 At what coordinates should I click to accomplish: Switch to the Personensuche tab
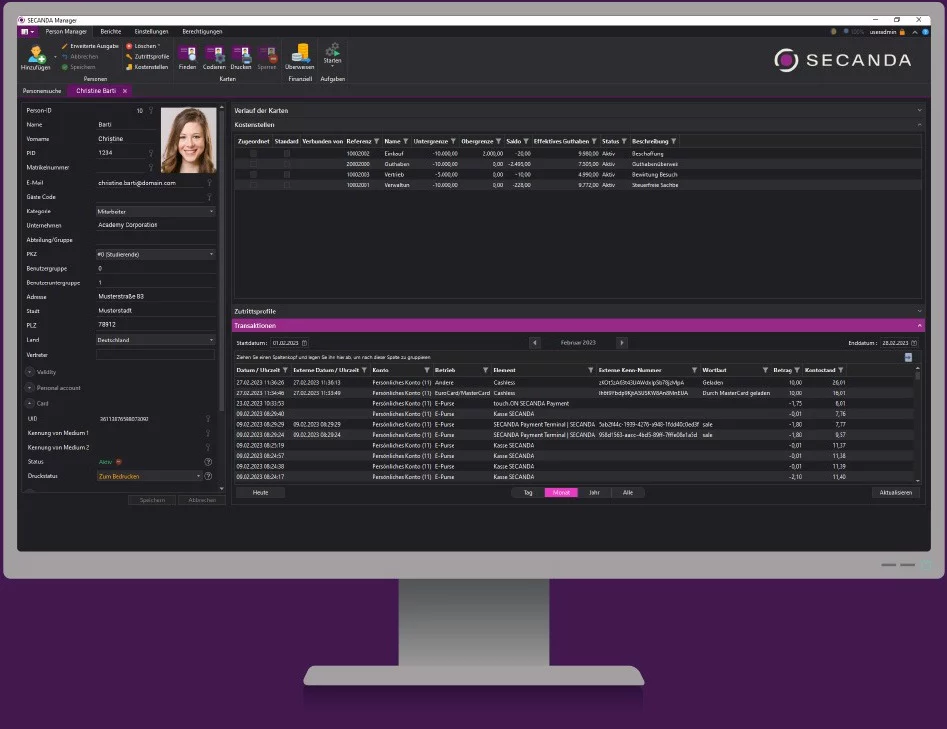[x=42, y=91]
